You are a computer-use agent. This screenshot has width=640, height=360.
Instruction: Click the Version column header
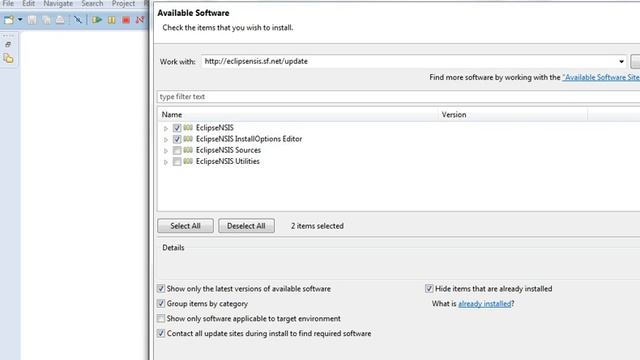[513, 115]
